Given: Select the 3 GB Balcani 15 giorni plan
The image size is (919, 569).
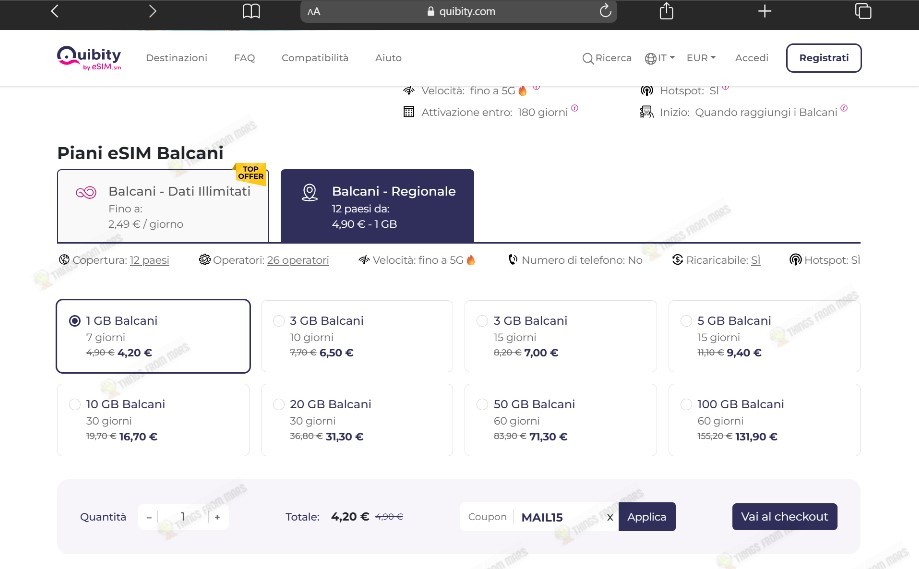Looking at the screenshot, I should click(x=560, y=336).
